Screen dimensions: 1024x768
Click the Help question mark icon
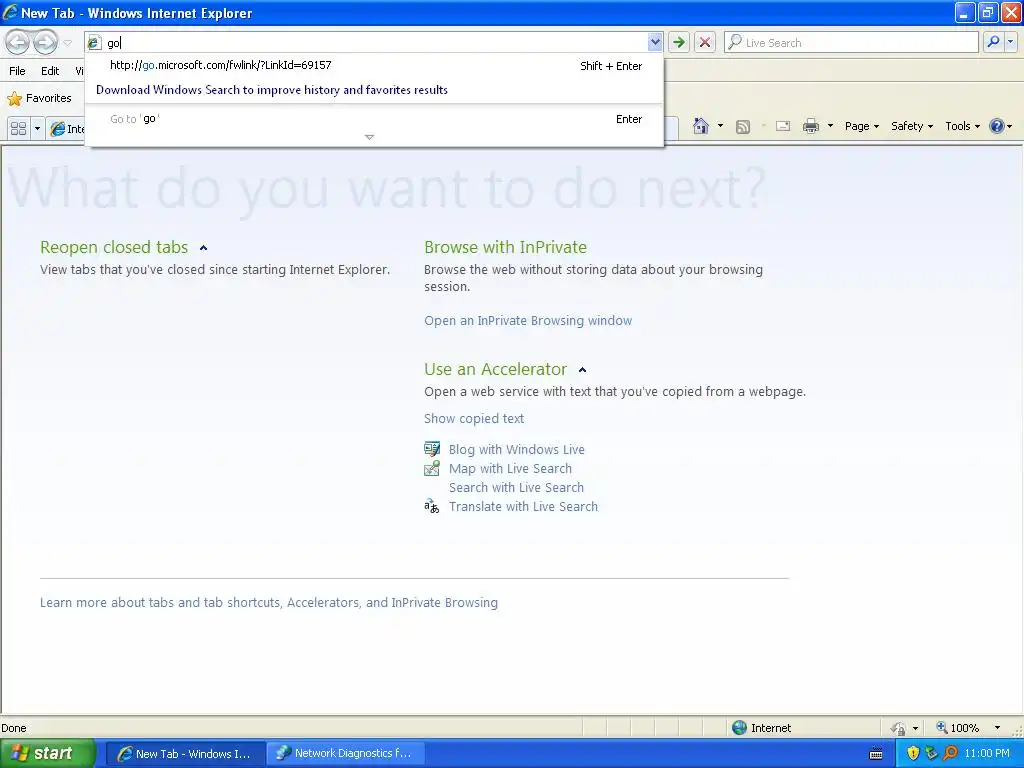tap(997, 126)
